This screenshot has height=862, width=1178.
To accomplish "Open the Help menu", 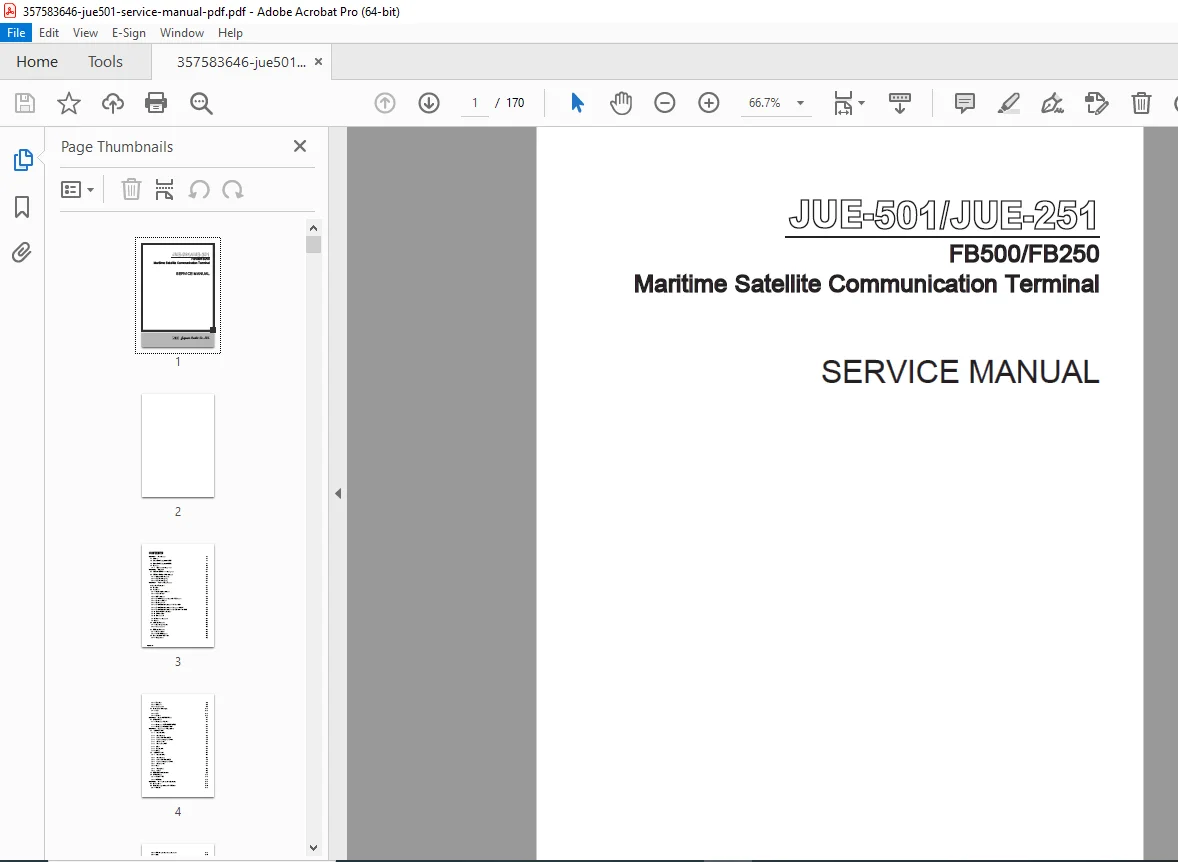I will click(230, 33).
